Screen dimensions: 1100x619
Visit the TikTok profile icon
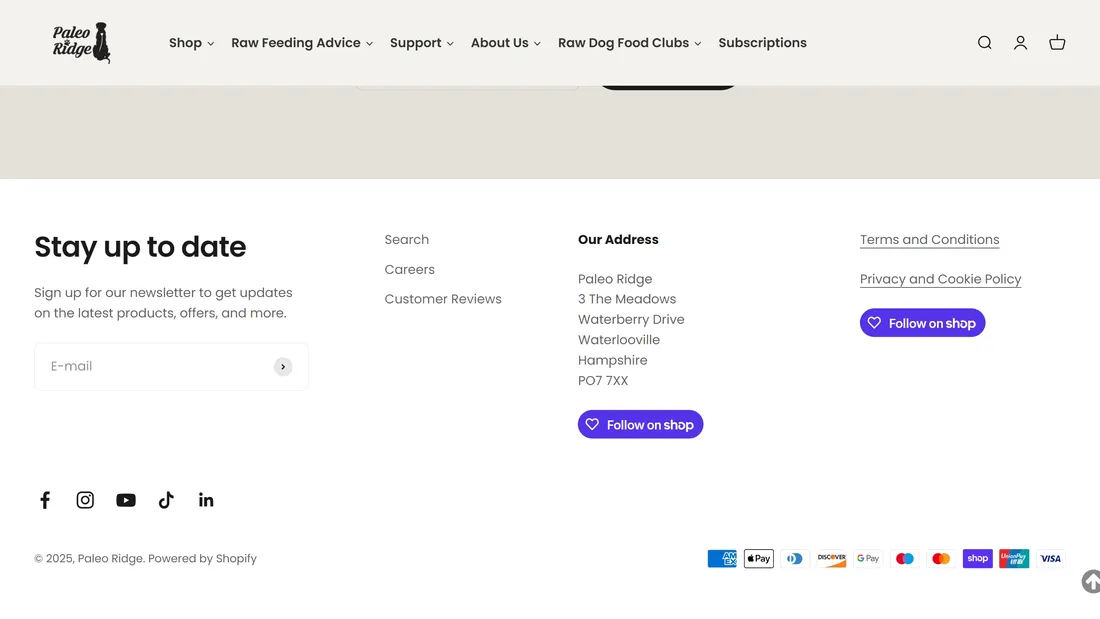point(166,500)
